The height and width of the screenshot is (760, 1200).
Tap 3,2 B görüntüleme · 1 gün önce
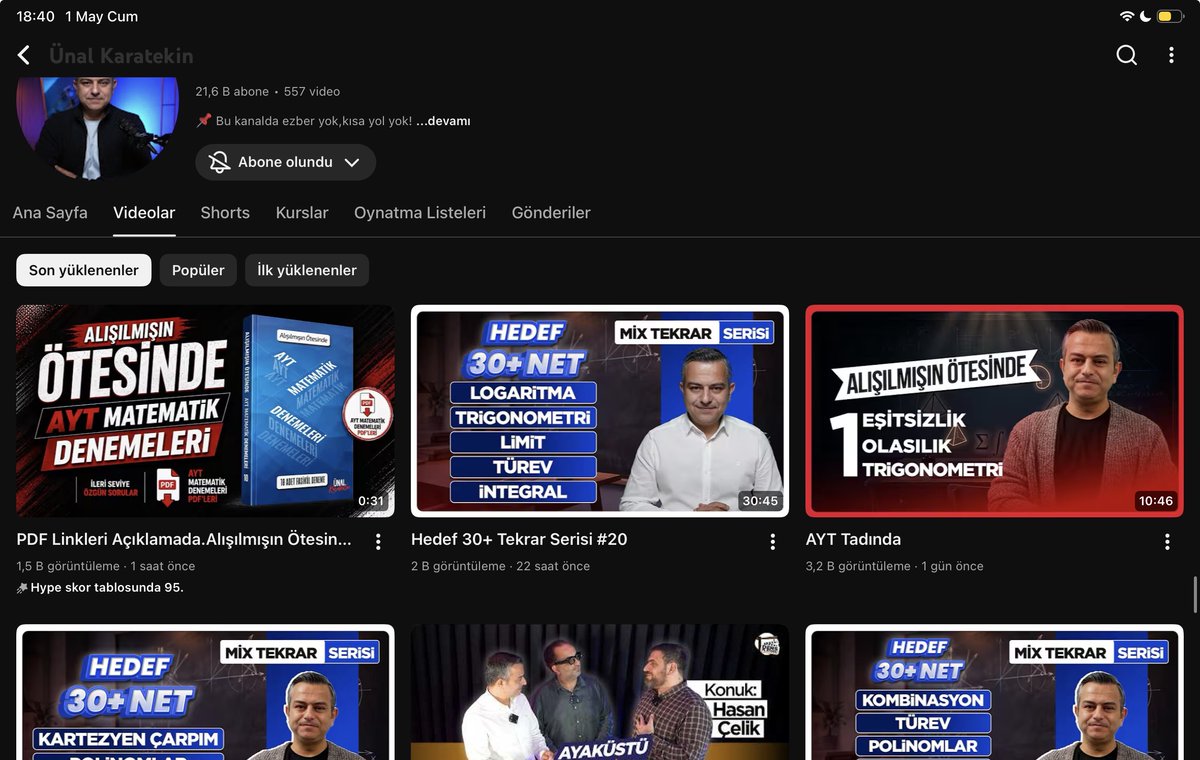(894, 566)
